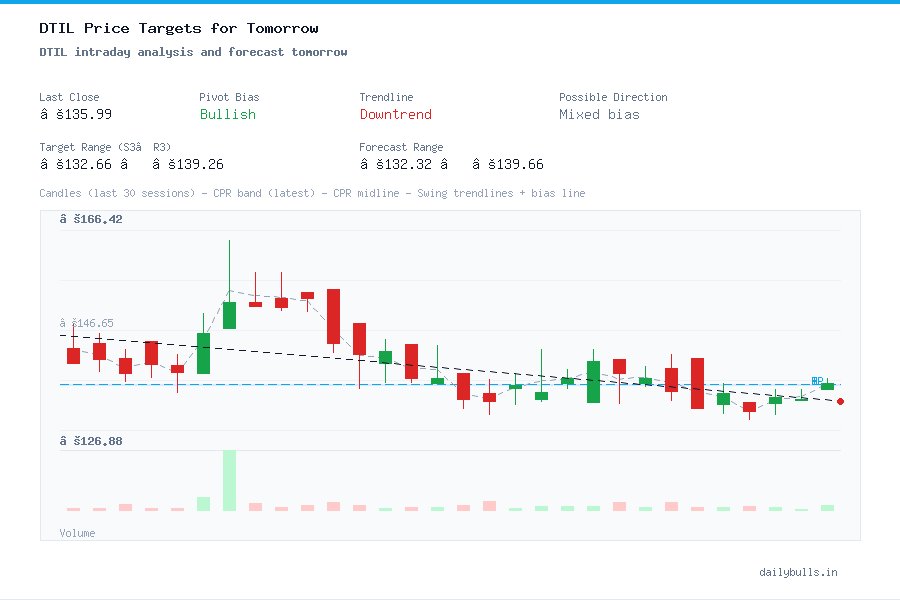The image size is (900, 600).
Task: Open the dailybulls.in watermark link
Action: pos(798,572)
